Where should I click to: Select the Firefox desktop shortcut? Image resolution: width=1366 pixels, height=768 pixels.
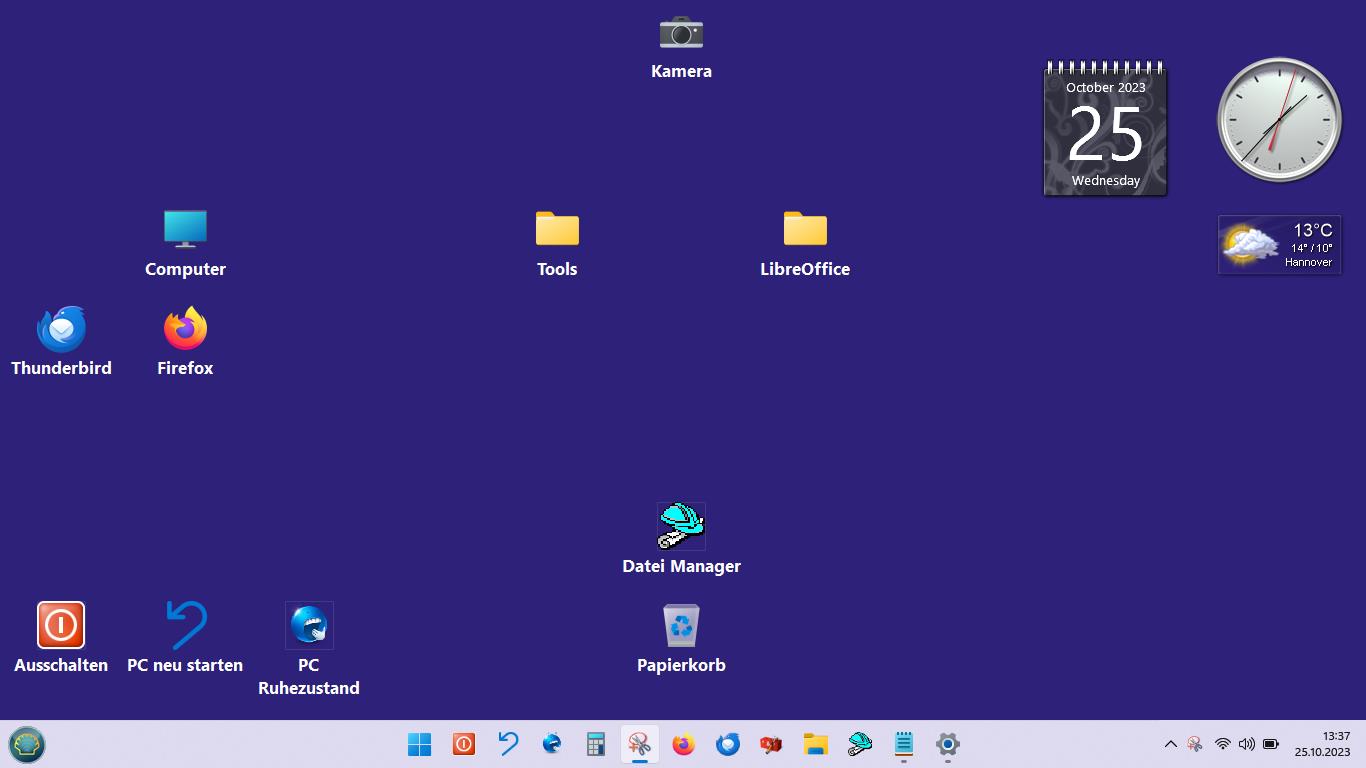pos(185,343)
